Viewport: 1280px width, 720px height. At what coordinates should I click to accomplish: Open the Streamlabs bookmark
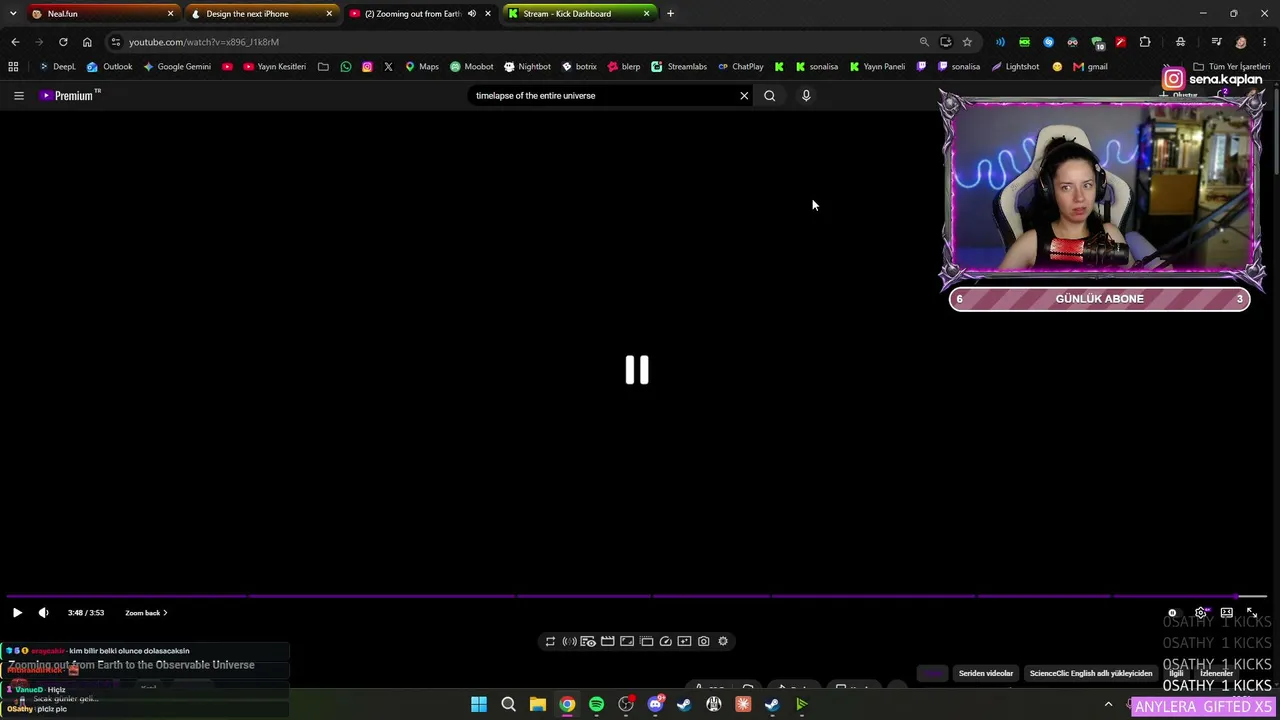(679, 67)
